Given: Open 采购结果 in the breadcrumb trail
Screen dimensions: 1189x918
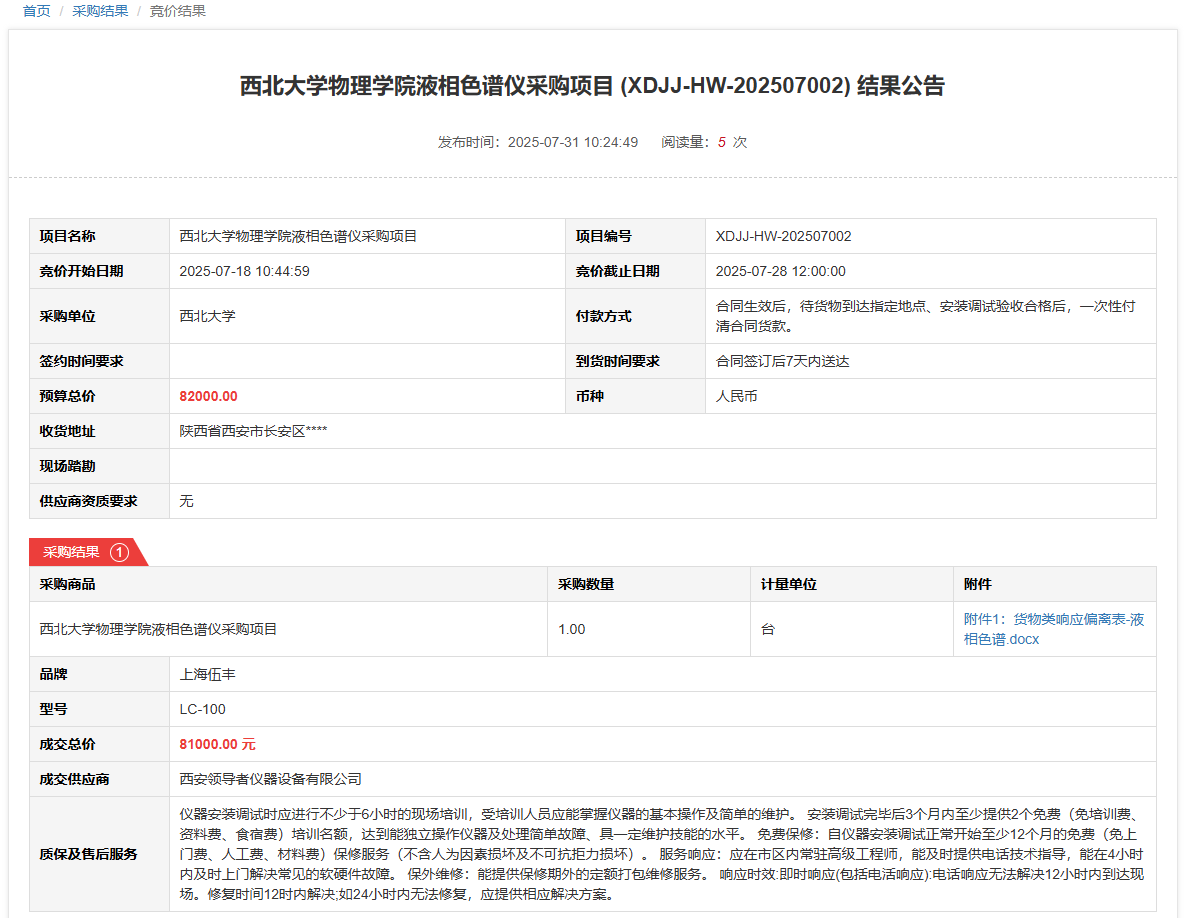Looking at the screenshot, I should coord(100,11).
